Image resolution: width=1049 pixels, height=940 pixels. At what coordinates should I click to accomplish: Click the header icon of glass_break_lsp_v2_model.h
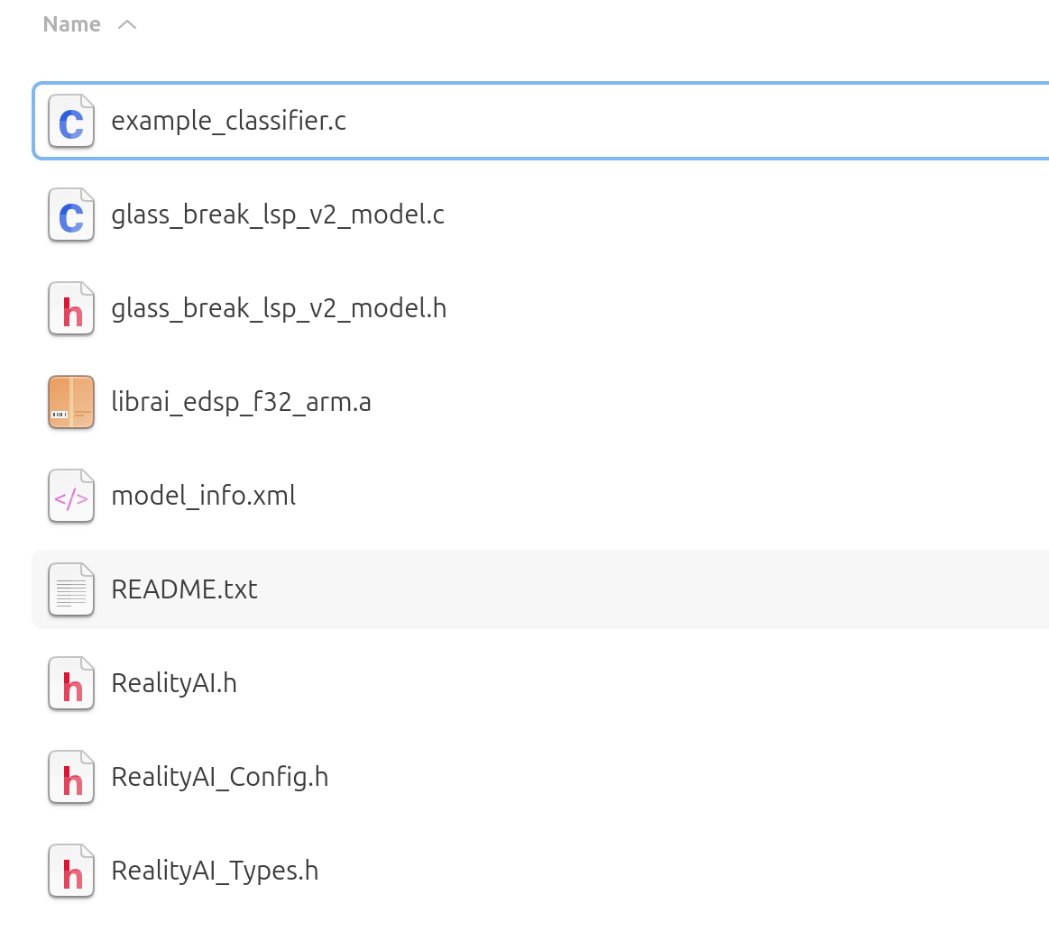(71, 309)
